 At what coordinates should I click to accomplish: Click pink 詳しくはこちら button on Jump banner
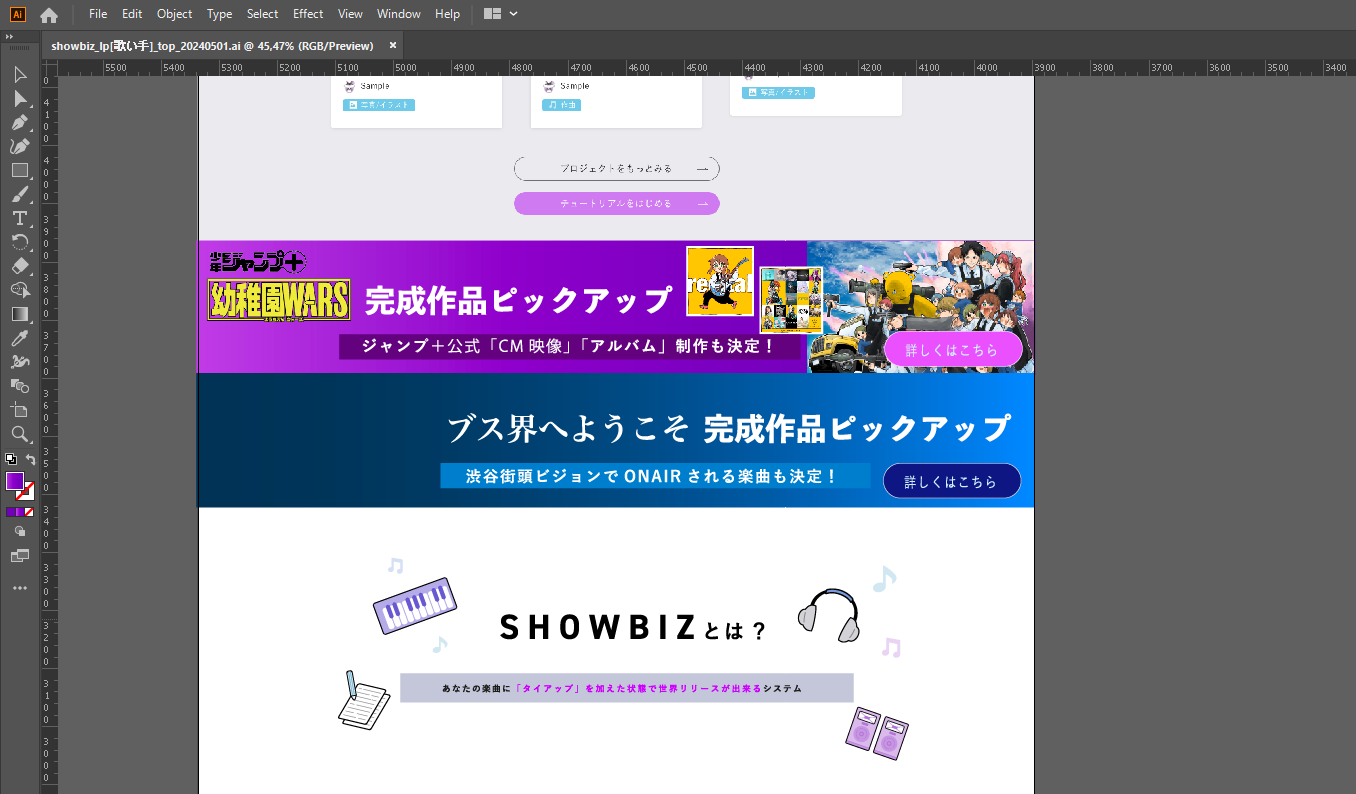(x=952, y=350)
